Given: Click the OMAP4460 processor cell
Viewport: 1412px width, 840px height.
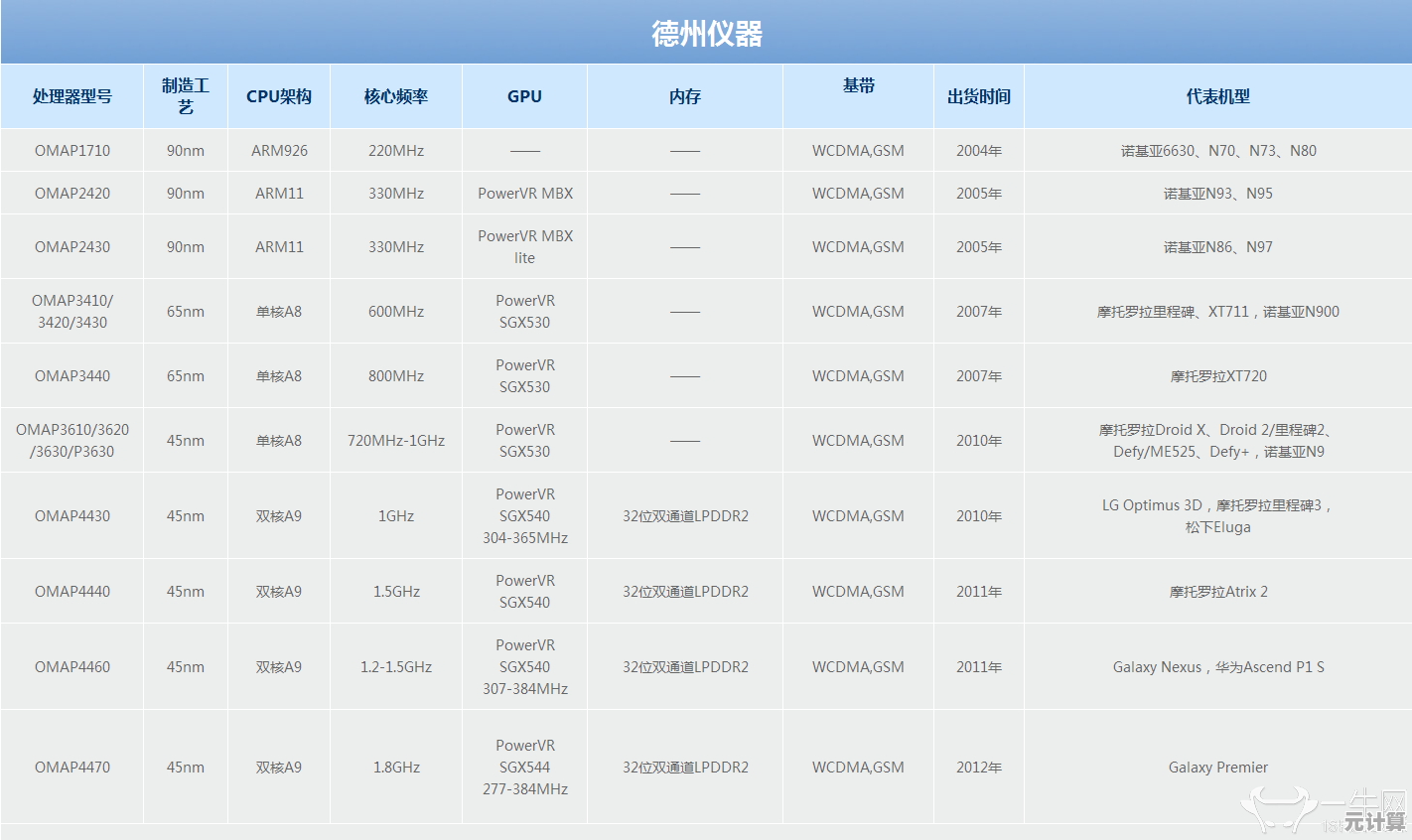Looking at the screenshot, I should [x=72, y=667].
